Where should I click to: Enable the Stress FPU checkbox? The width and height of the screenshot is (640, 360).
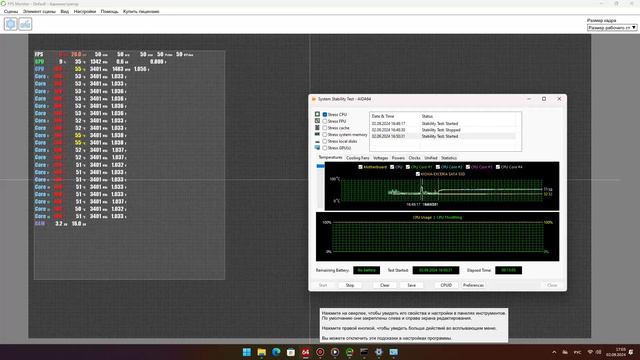coord(325,121)
